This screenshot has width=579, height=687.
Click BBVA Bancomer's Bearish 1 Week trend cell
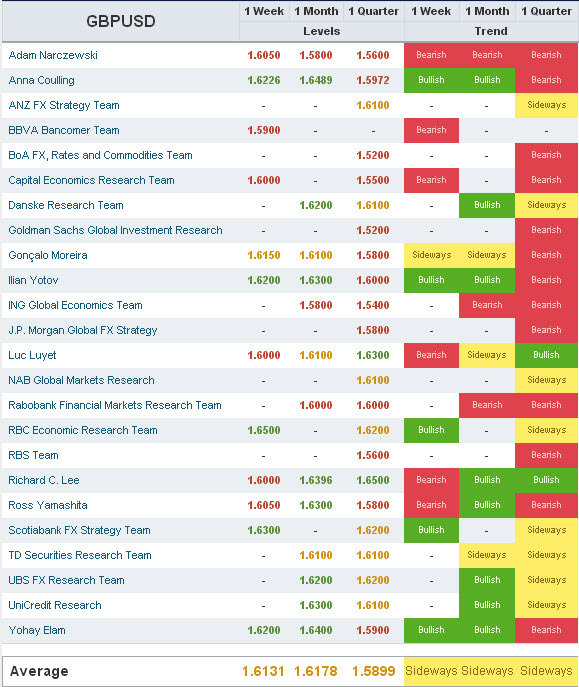pos(431,130)
